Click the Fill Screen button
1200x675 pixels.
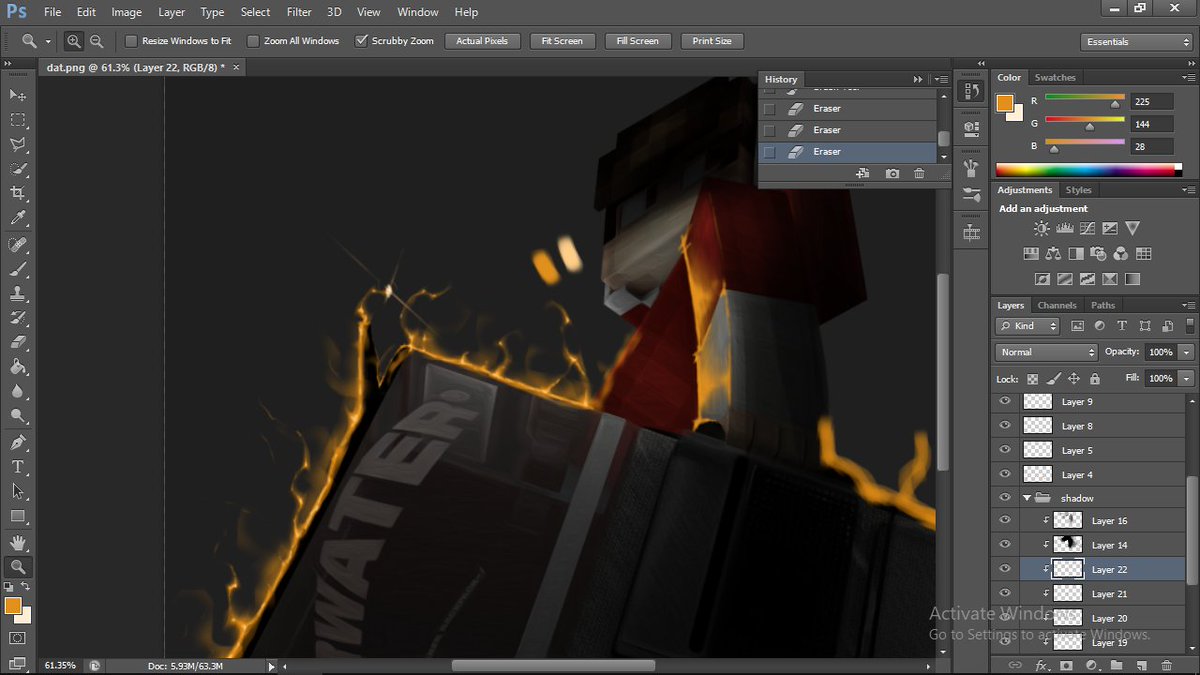[x=637, y=41]
